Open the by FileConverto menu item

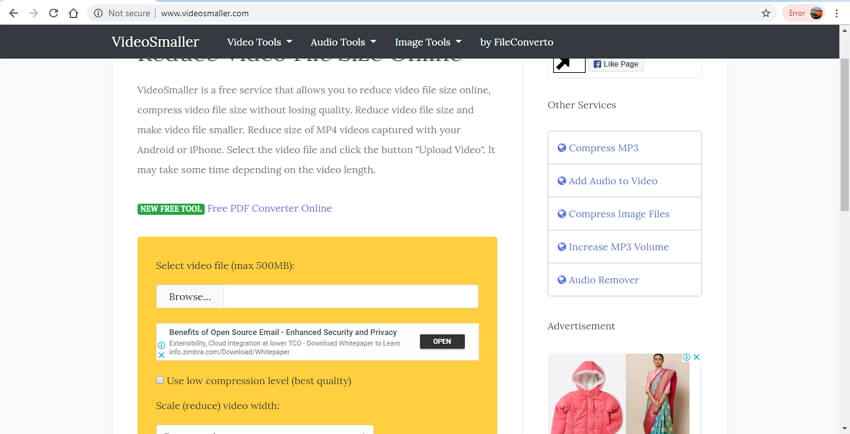(517, 42)
